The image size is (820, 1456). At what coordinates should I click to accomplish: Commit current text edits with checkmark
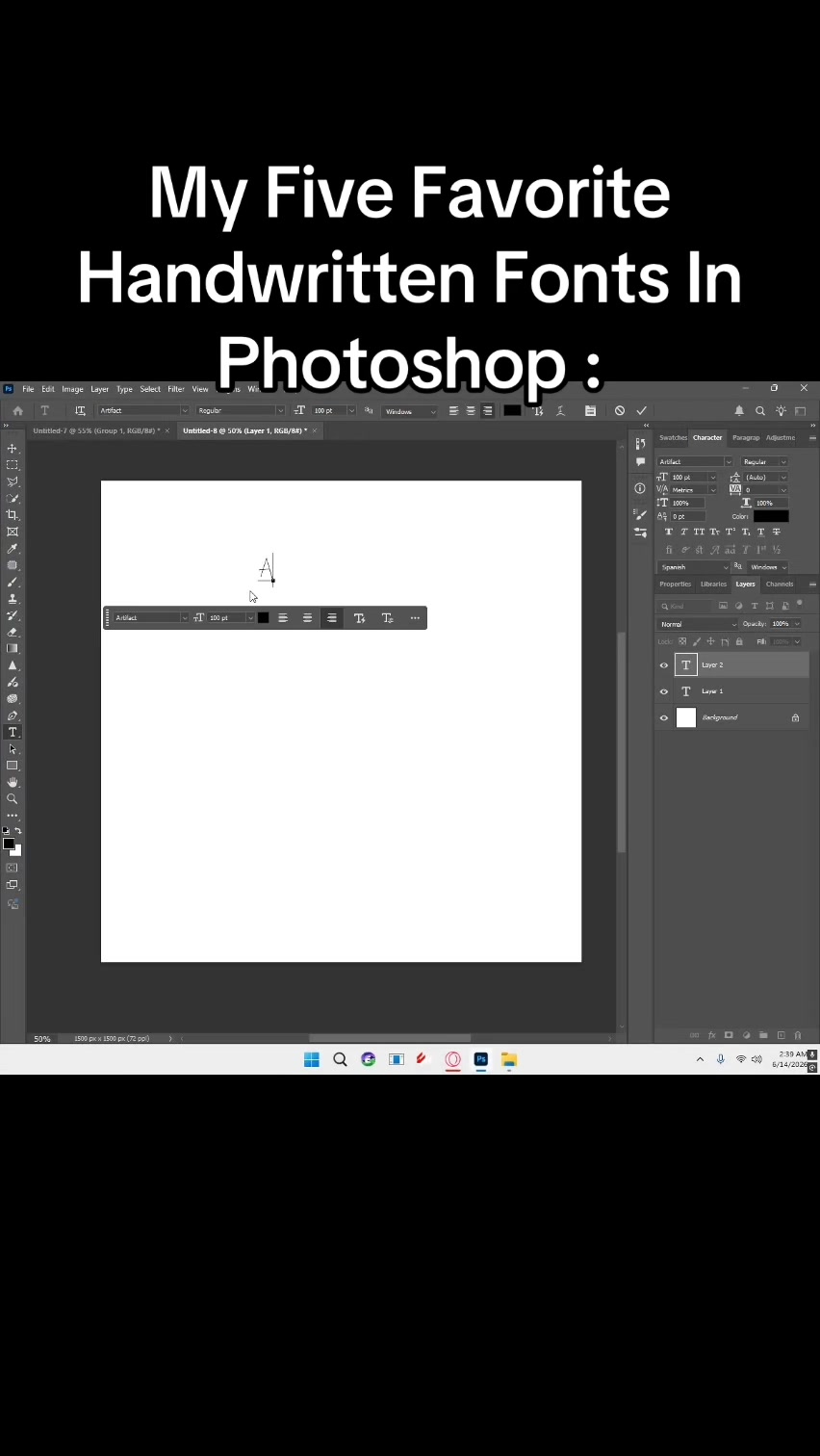click(x=642, y=411)
